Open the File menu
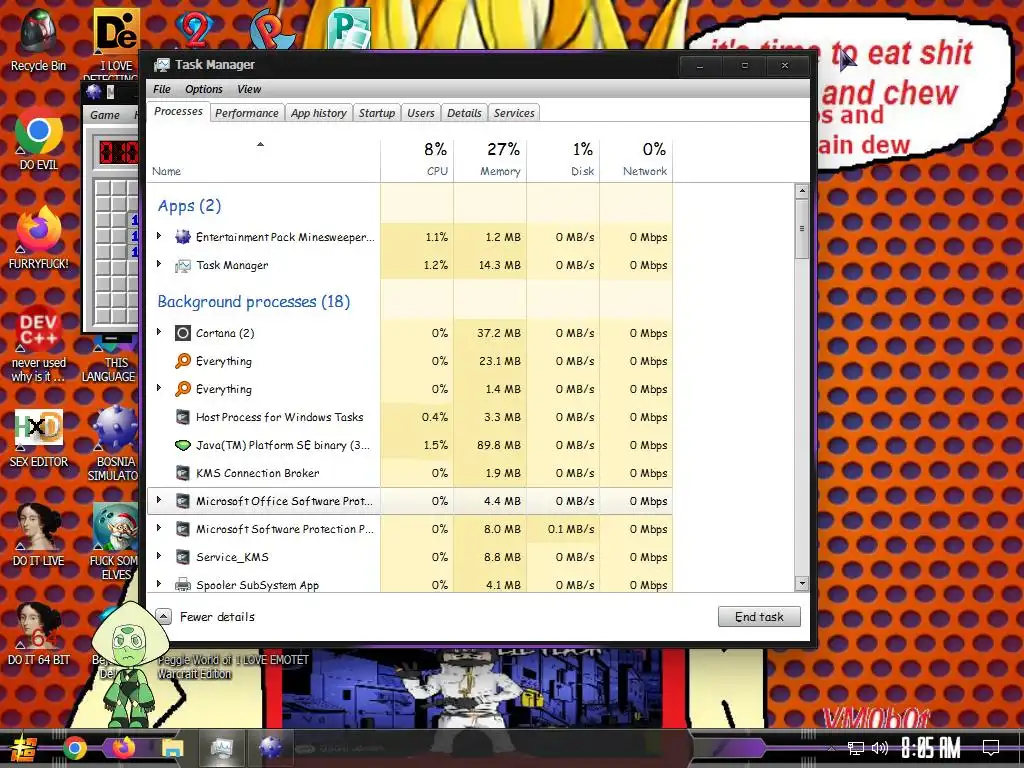 (x=161, y=89)
